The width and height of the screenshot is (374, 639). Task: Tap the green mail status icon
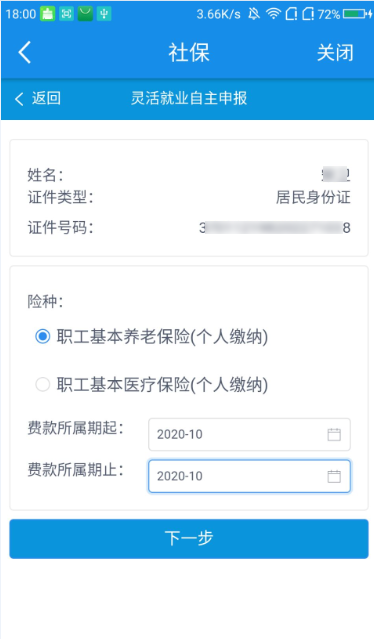coord(85,14)
